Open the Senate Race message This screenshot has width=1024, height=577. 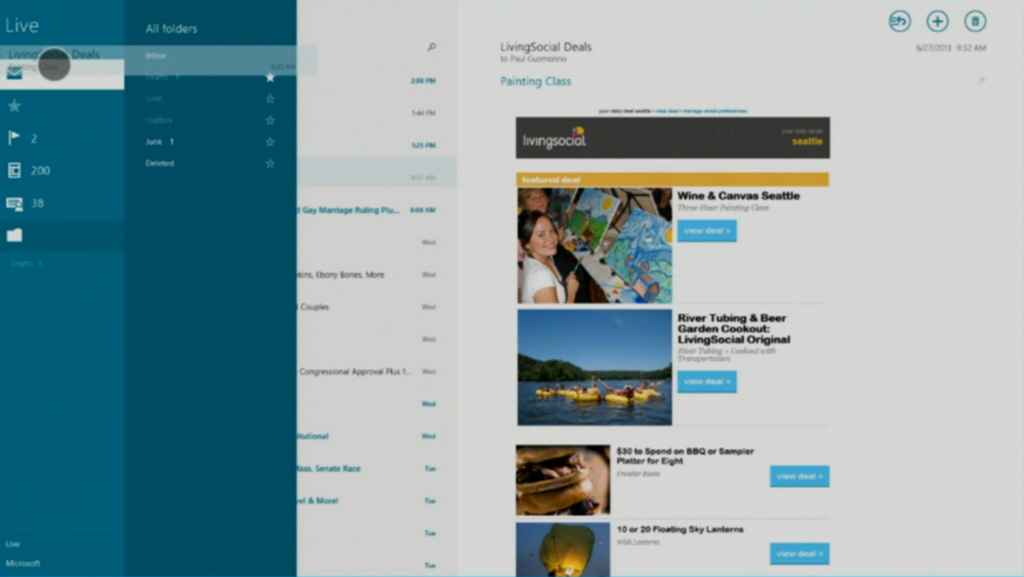tap(377, 468)
